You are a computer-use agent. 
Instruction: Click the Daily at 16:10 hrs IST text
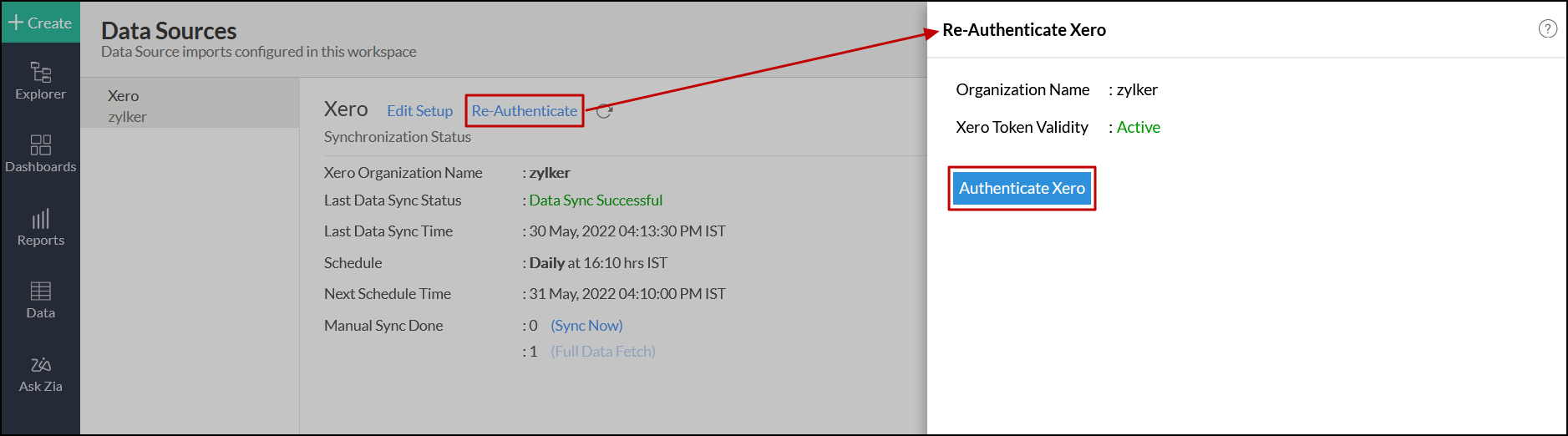click(x=598, y=263)
